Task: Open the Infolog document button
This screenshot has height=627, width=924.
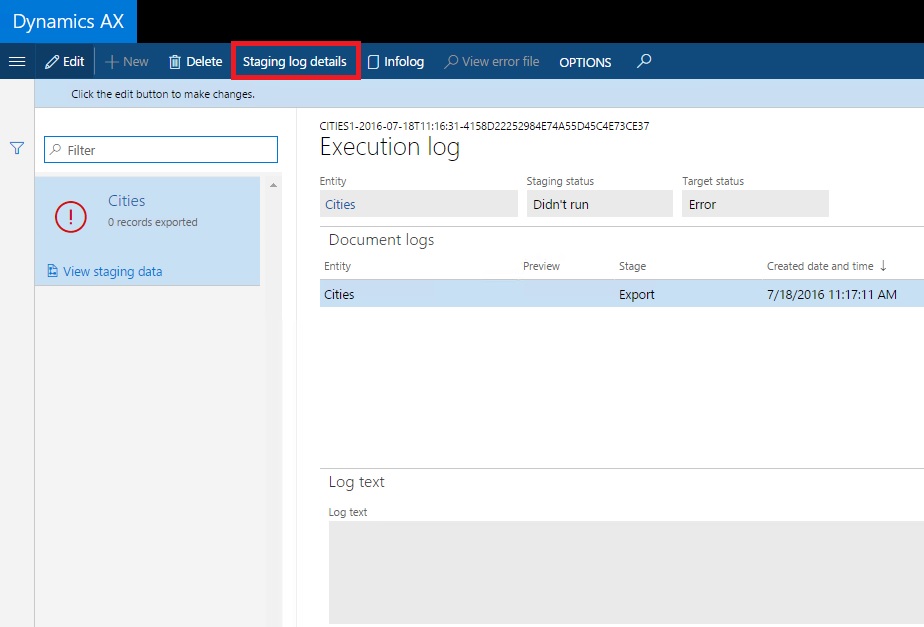Action: pos(396,61)
